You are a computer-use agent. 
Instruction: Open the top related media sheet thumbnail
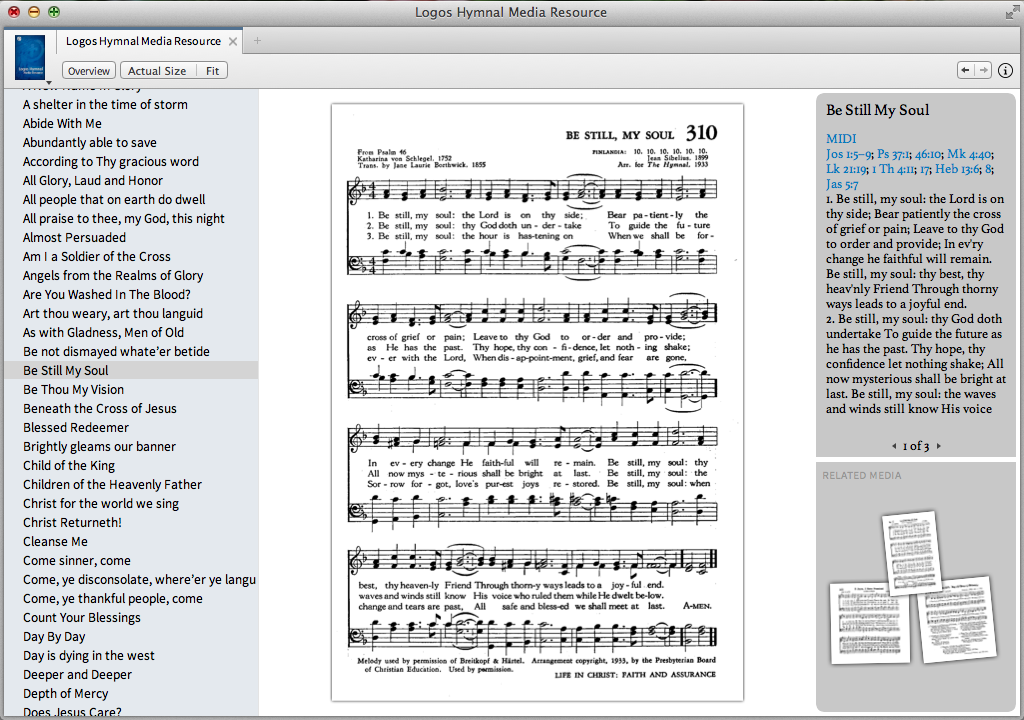point(912,552)
